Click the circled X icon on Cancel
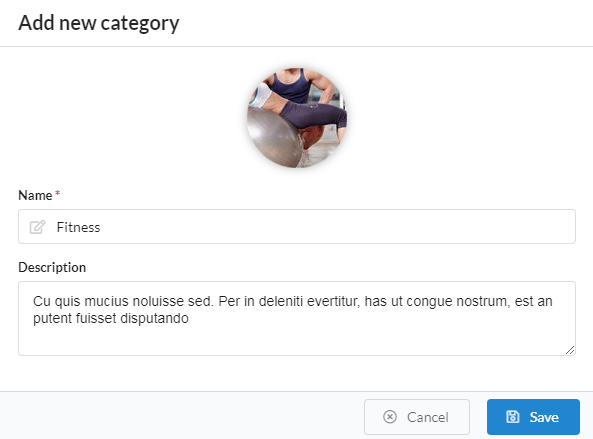 pos(390,417)
